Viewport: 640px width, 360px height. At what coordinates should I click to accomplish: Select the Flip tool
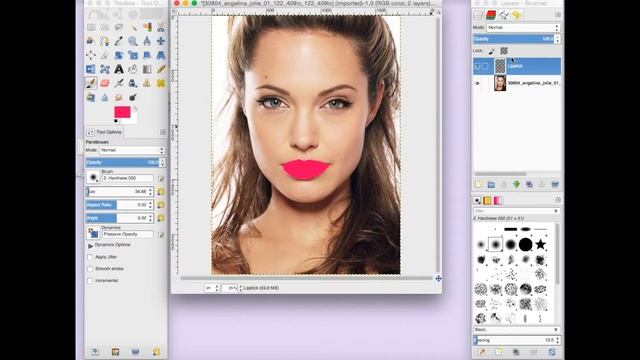pyautogui.click(x=91, y=69)
